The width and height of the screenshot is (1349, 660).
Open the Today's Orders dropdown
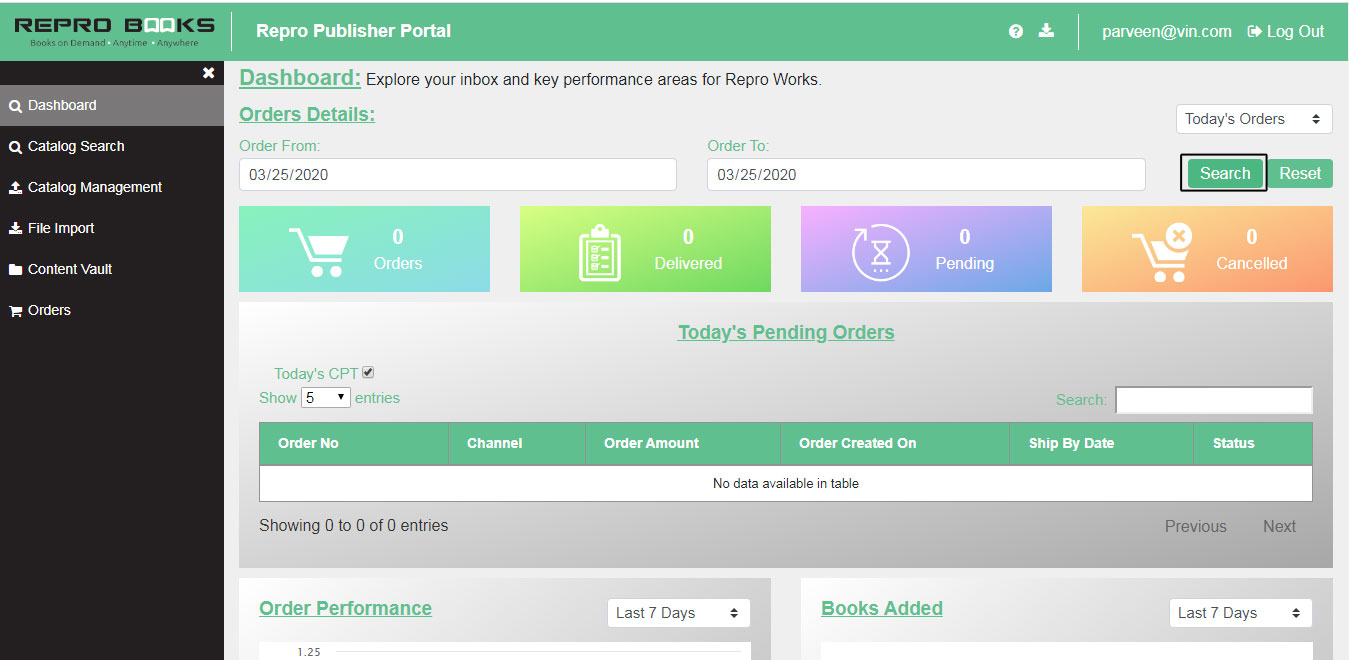tap(1253, 118)
